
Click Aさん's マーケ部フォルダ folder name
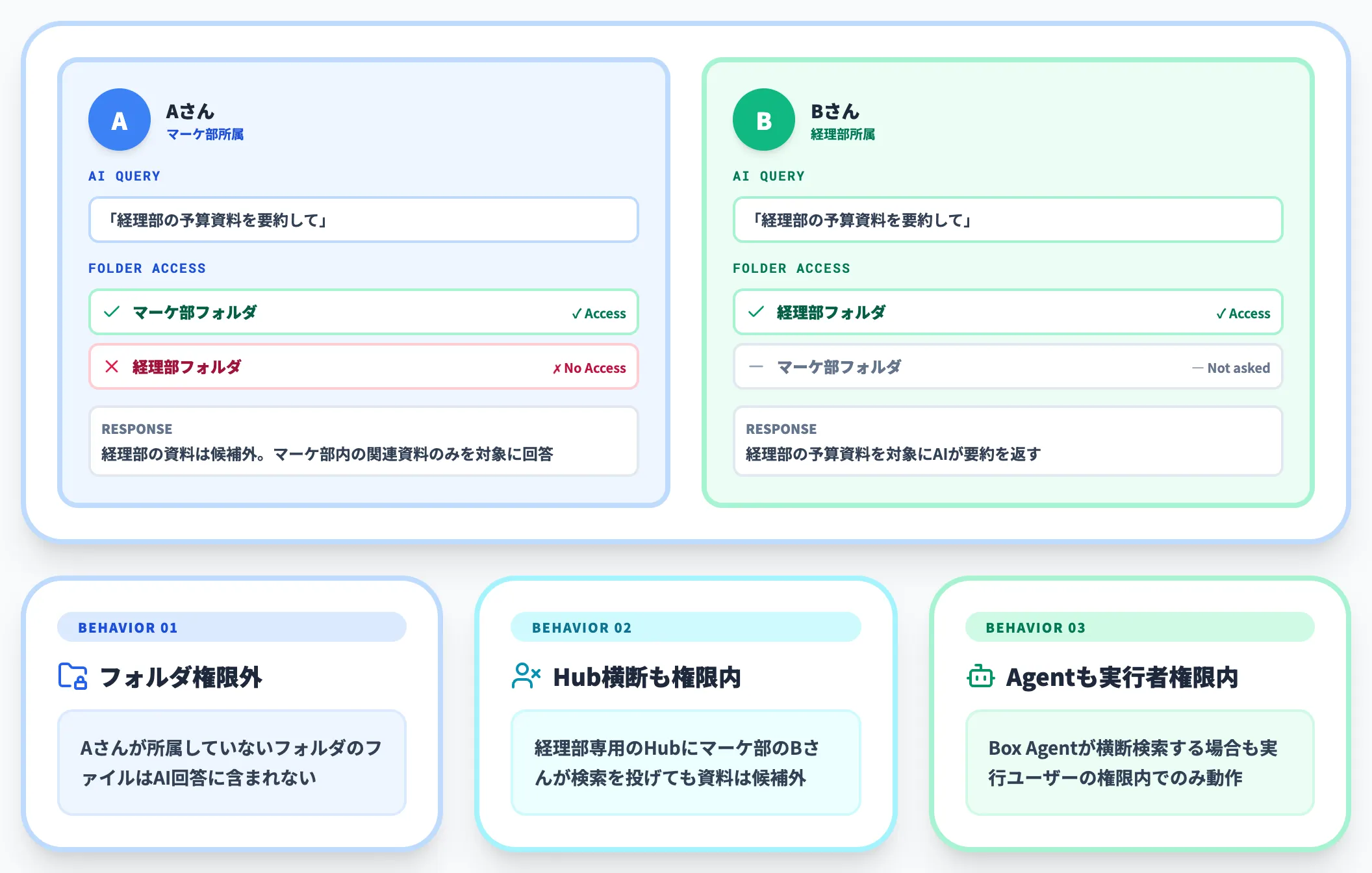pos(195,312)
